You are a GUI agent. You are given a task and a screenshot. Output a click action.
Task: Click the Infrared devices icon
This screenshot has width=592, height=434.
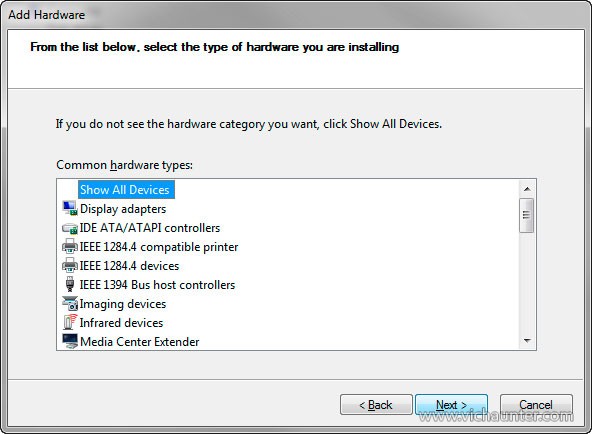click(x=70, y=322)
